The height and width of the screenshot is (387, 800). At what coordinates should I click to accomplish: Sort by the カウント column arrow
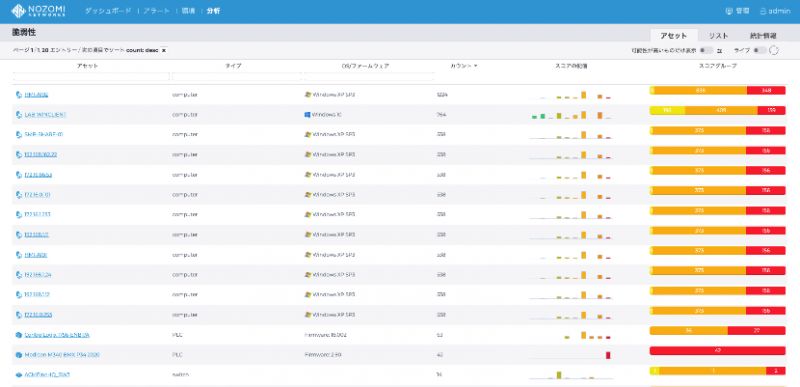tap(476, 66)
